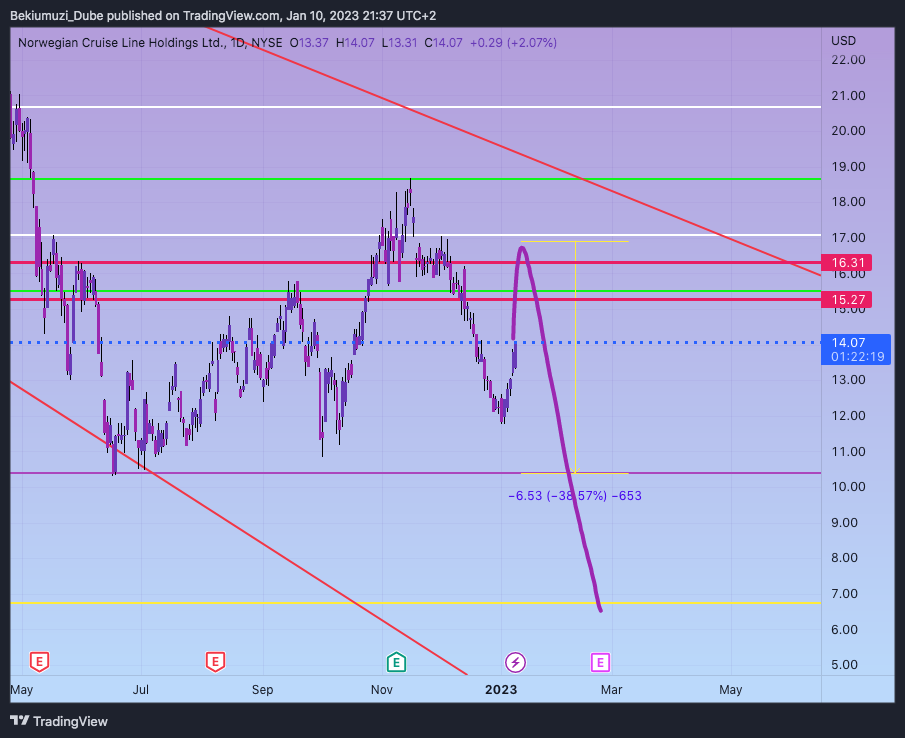This screenshot has height=738, width=905.
Task: Click the Nov label on time axis
Action: click(382, 690)
